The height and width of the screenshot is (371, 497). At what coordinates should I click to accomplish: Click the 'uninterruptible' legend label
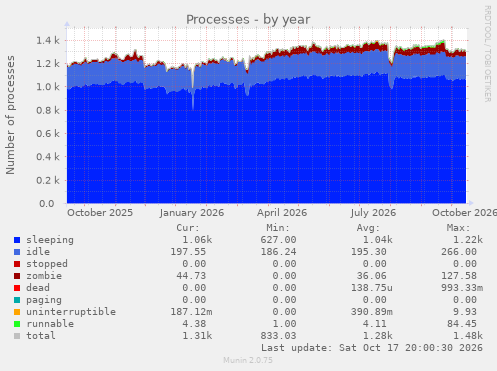71,312
